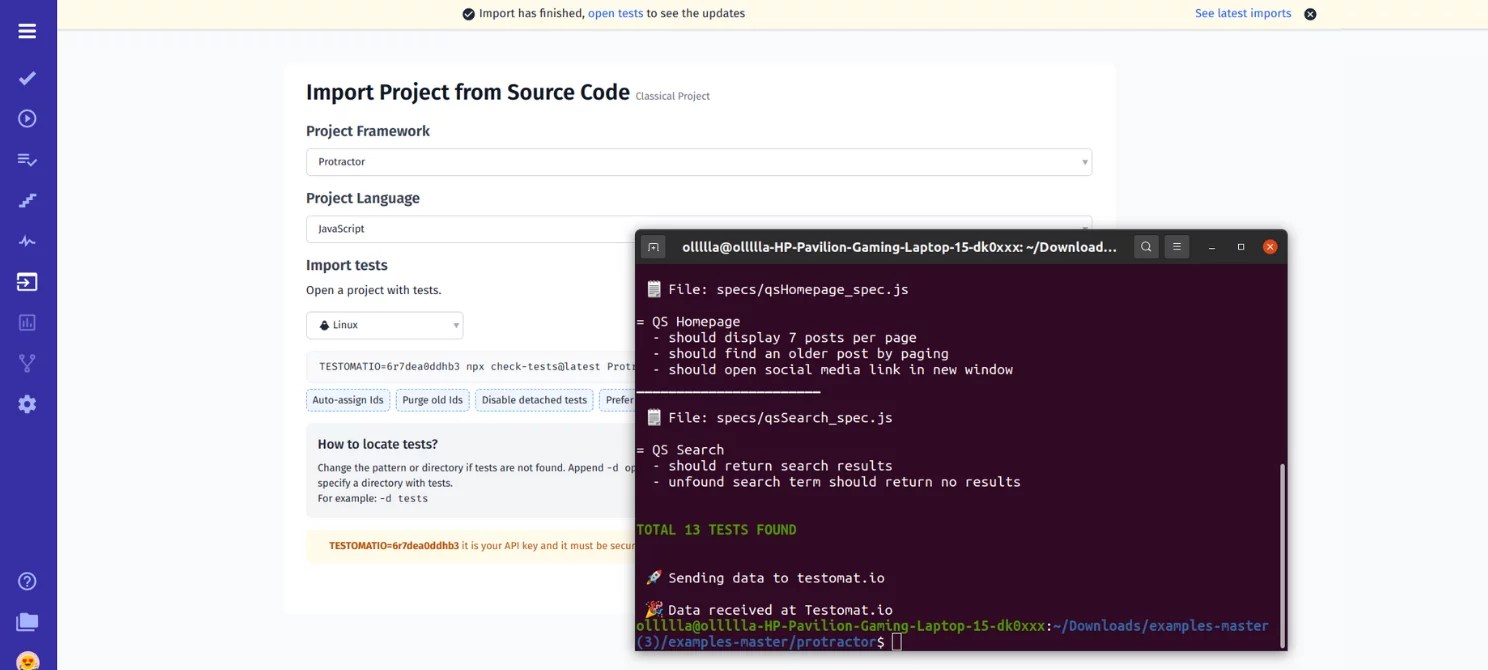
Task: Open the help question-mark menu in the sidebar
Action: (x=27, y=580)
